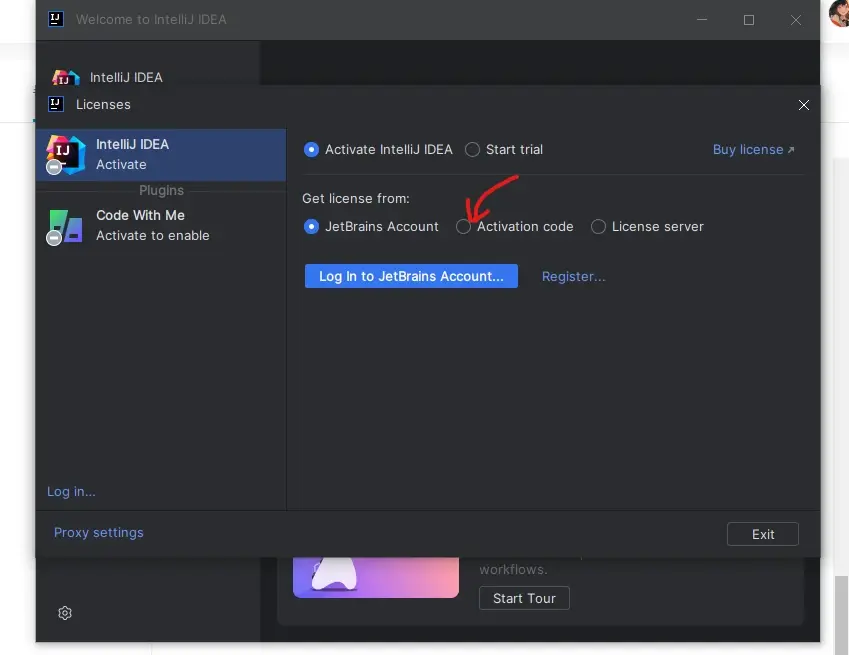Click the Code With Me plugin icon
The height and width of the screenshot is (655, 849).
click(x=66, y=226)
